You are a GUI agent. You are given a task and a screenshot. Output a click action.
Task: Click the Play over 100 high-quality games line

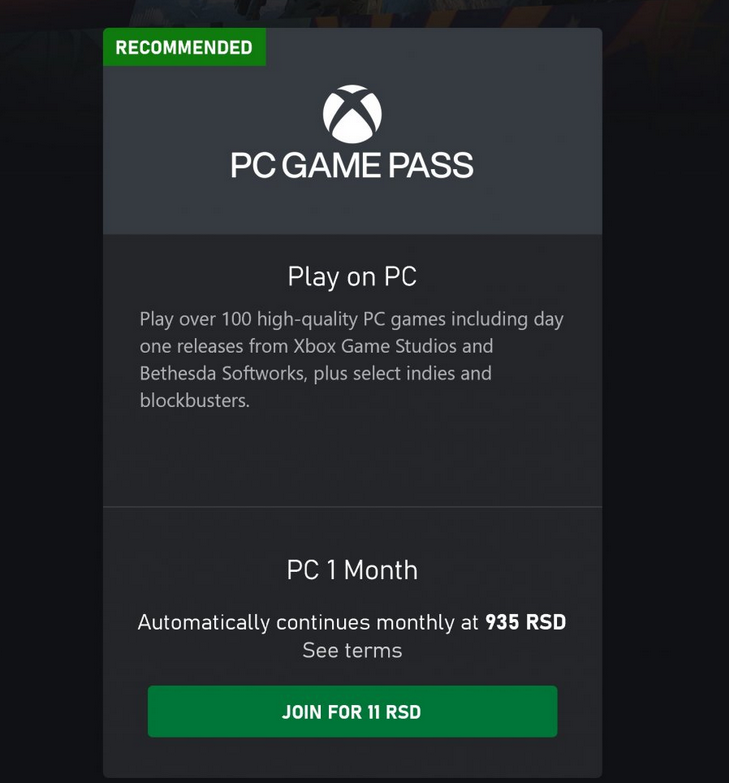[x=352, y=319]
